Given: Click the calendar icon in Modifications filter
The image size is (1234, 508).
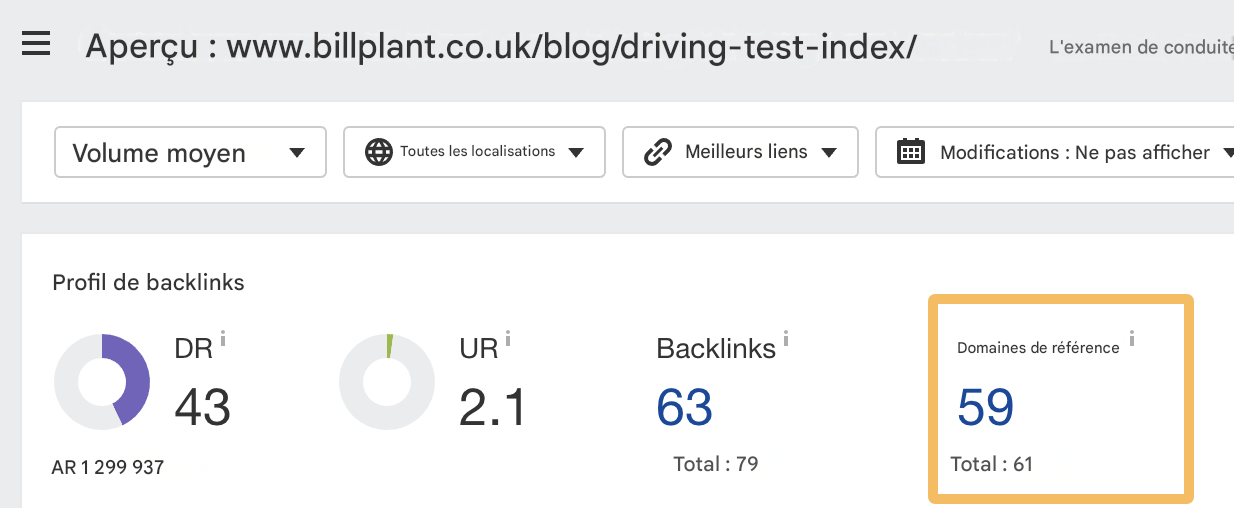Looking at the screenshot, I should coord(910,152).
